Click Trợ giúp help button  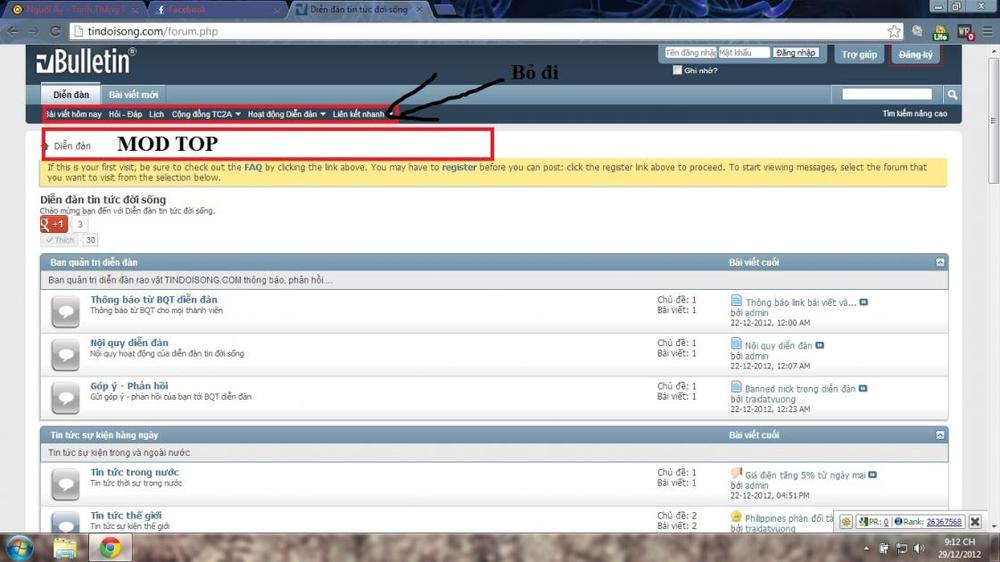pos(859,54)
